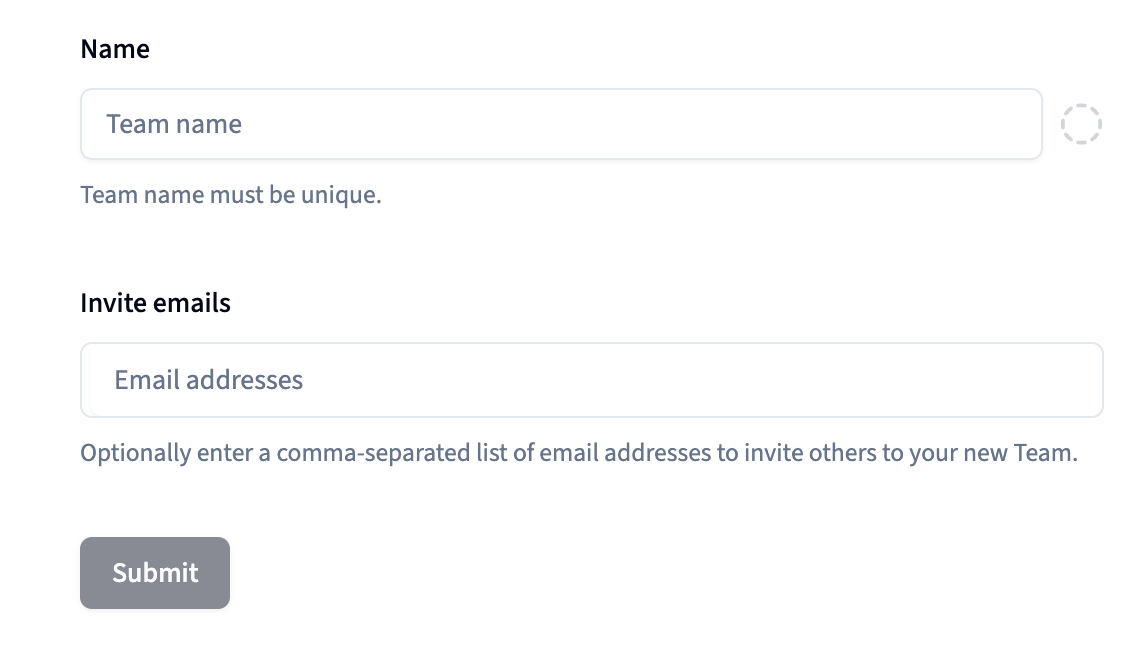
Task: Focus the Team name input field
Action: (x=560, y=124)
